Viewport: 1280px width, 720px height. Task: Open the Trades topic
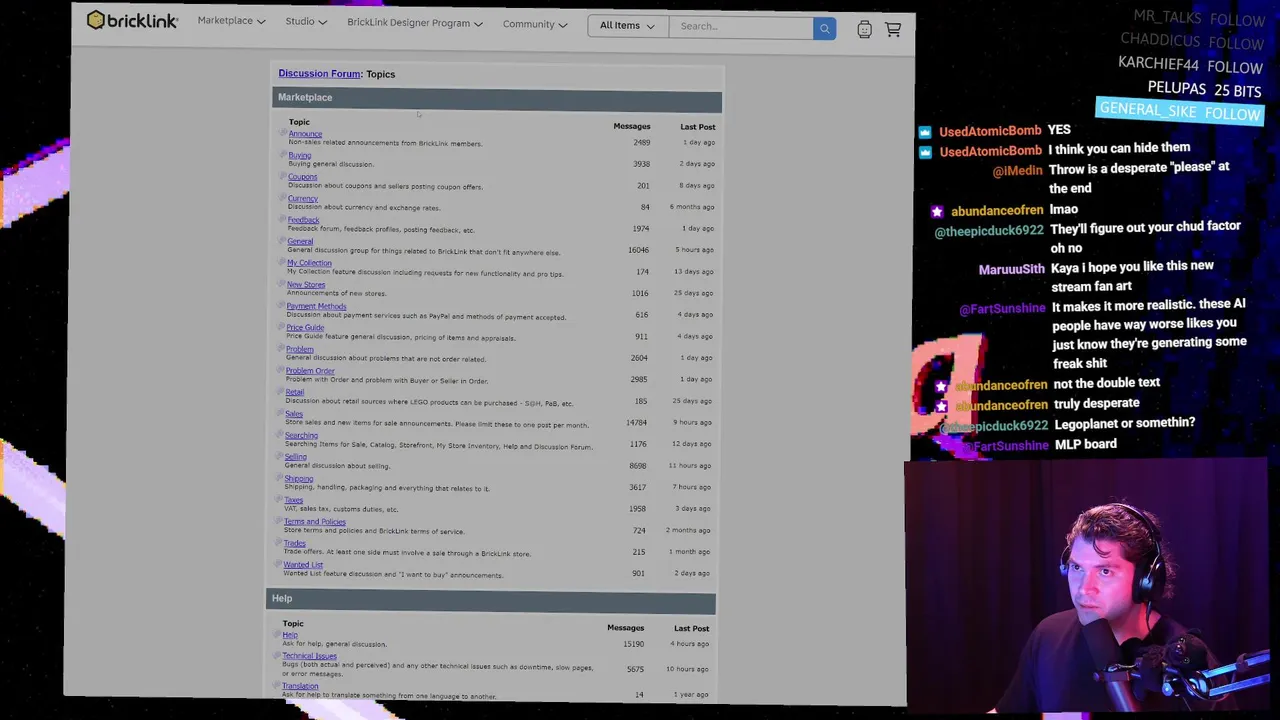(295, 543)
